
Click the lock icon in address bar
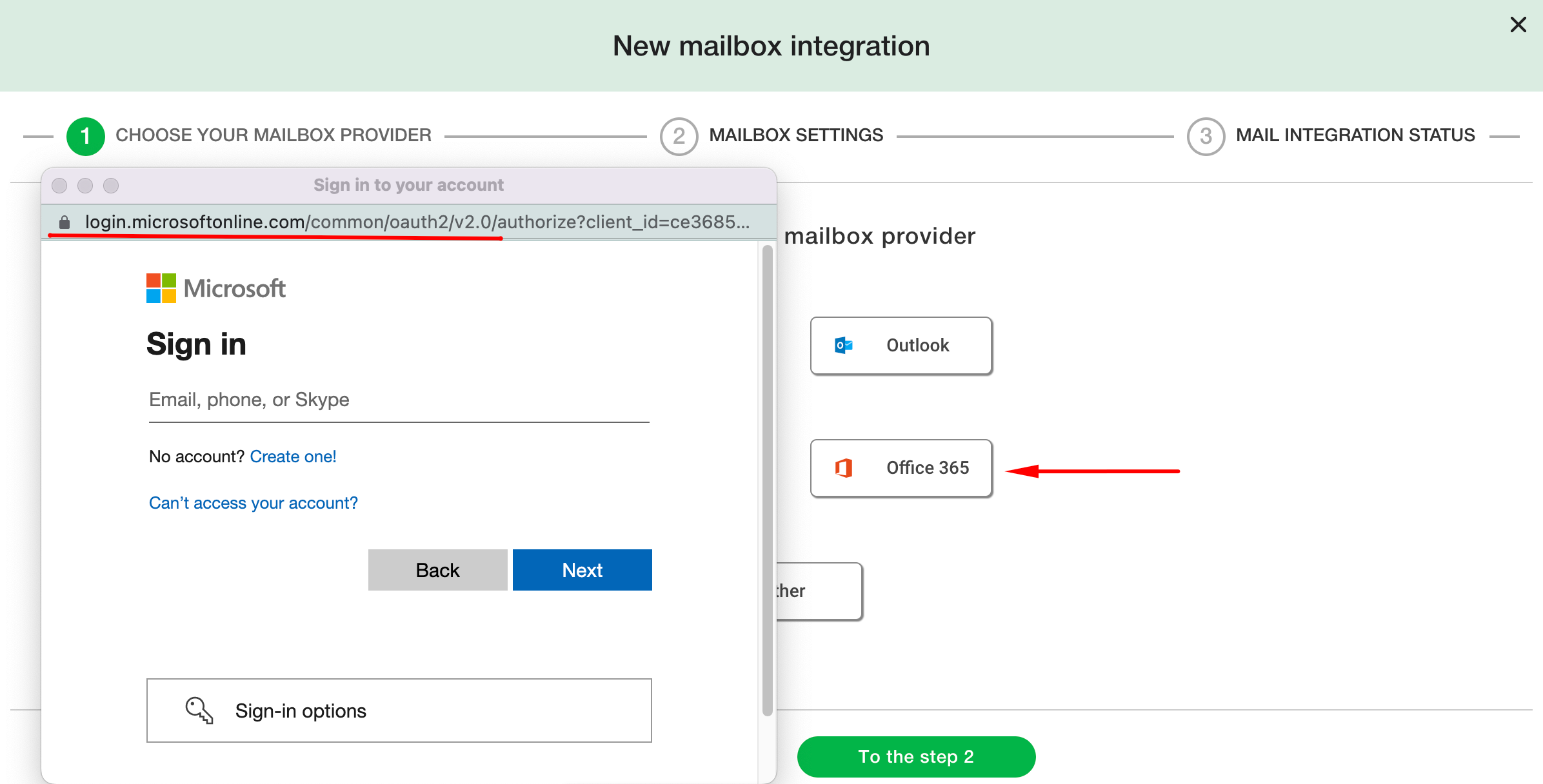(65, 222)
